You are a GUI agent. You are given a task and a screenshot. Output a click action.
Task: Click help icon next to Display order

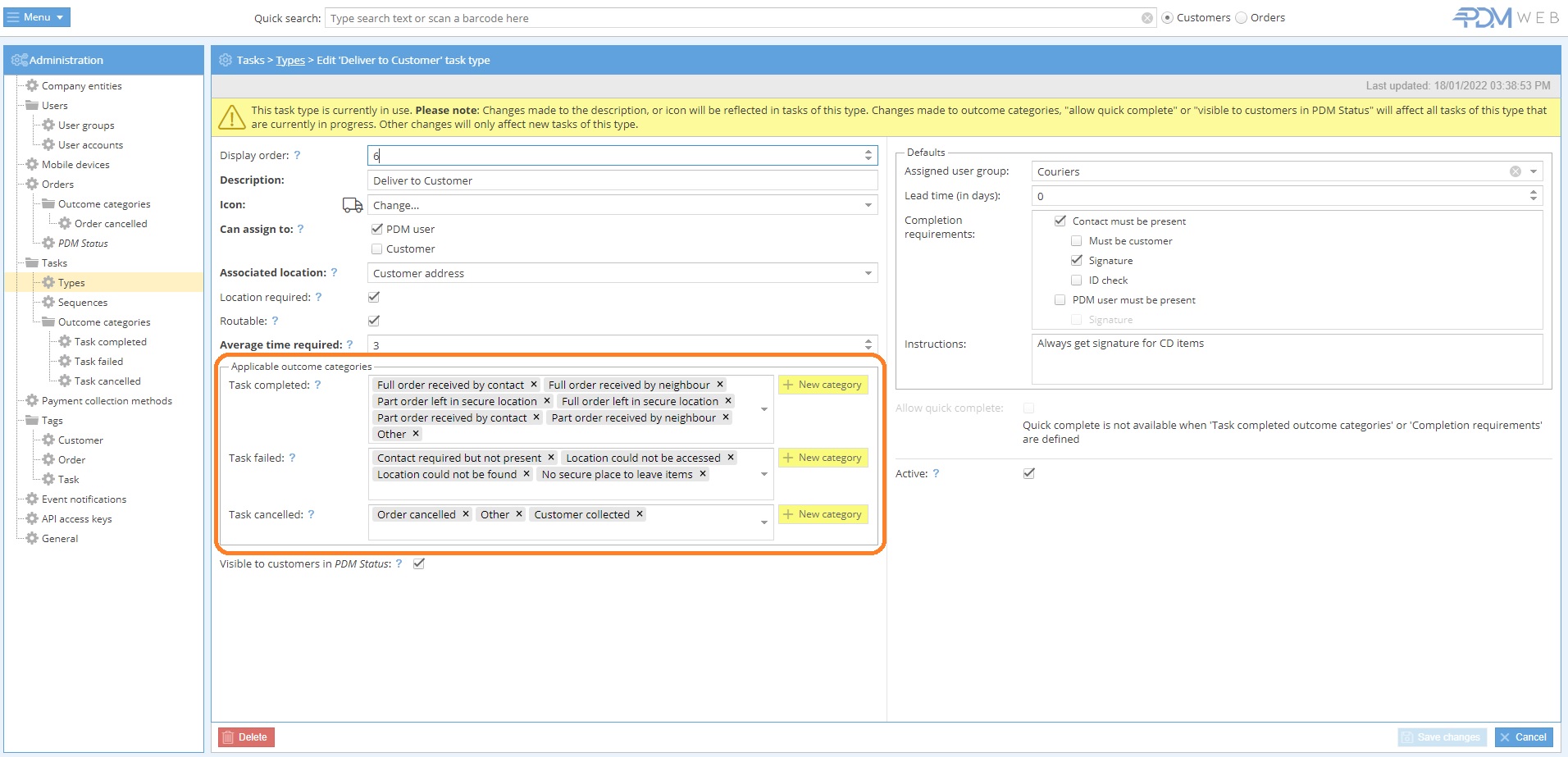pos(297,156)
